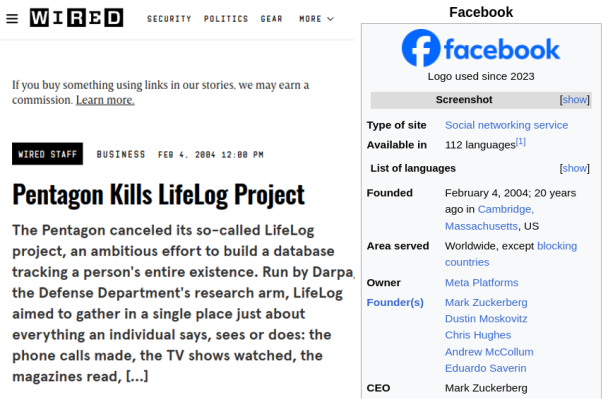The width and height of the screenshot is (608, 400).
Task: Show the List of languages
Action: [575, 168]
